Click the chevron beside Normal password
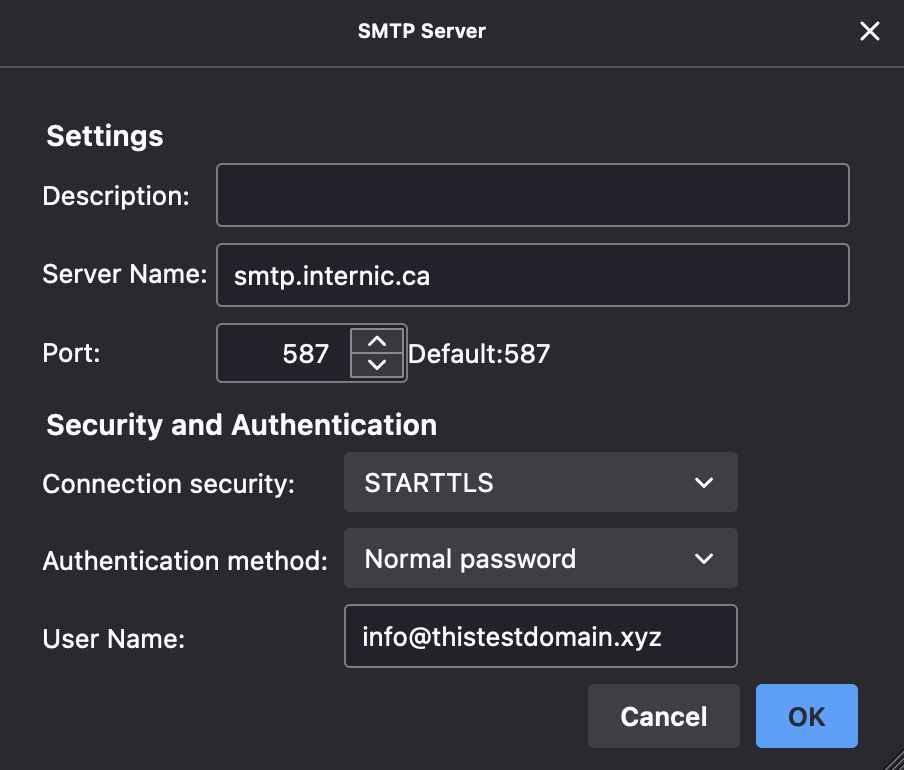This screenshot has height=770, width=904. [x=704, y=558]
